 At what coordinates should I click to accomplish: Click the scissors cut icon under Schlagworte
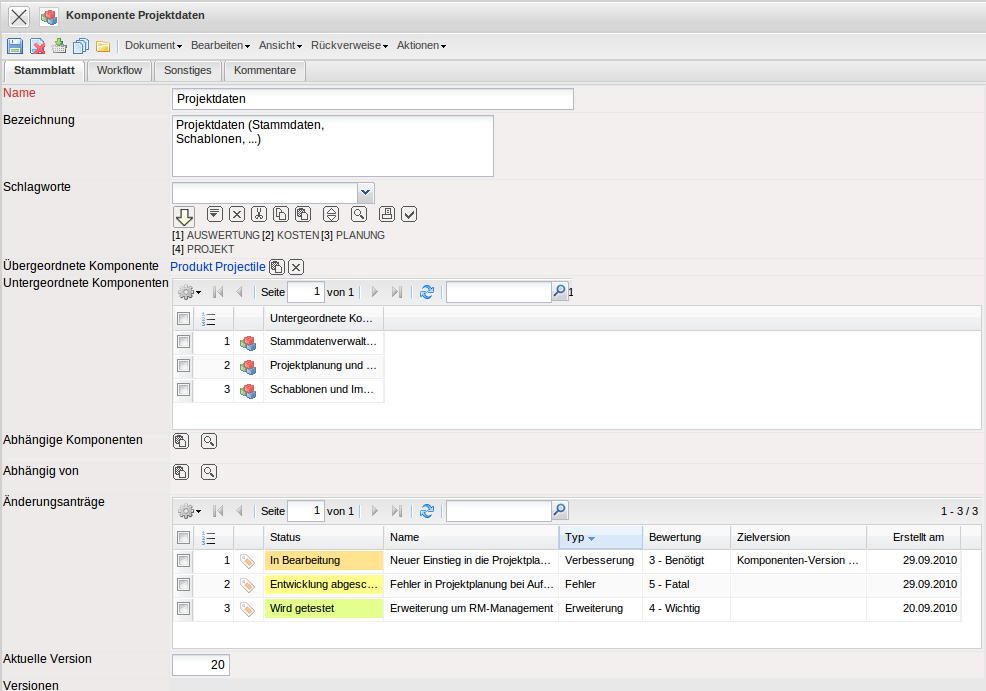(259, 213)
